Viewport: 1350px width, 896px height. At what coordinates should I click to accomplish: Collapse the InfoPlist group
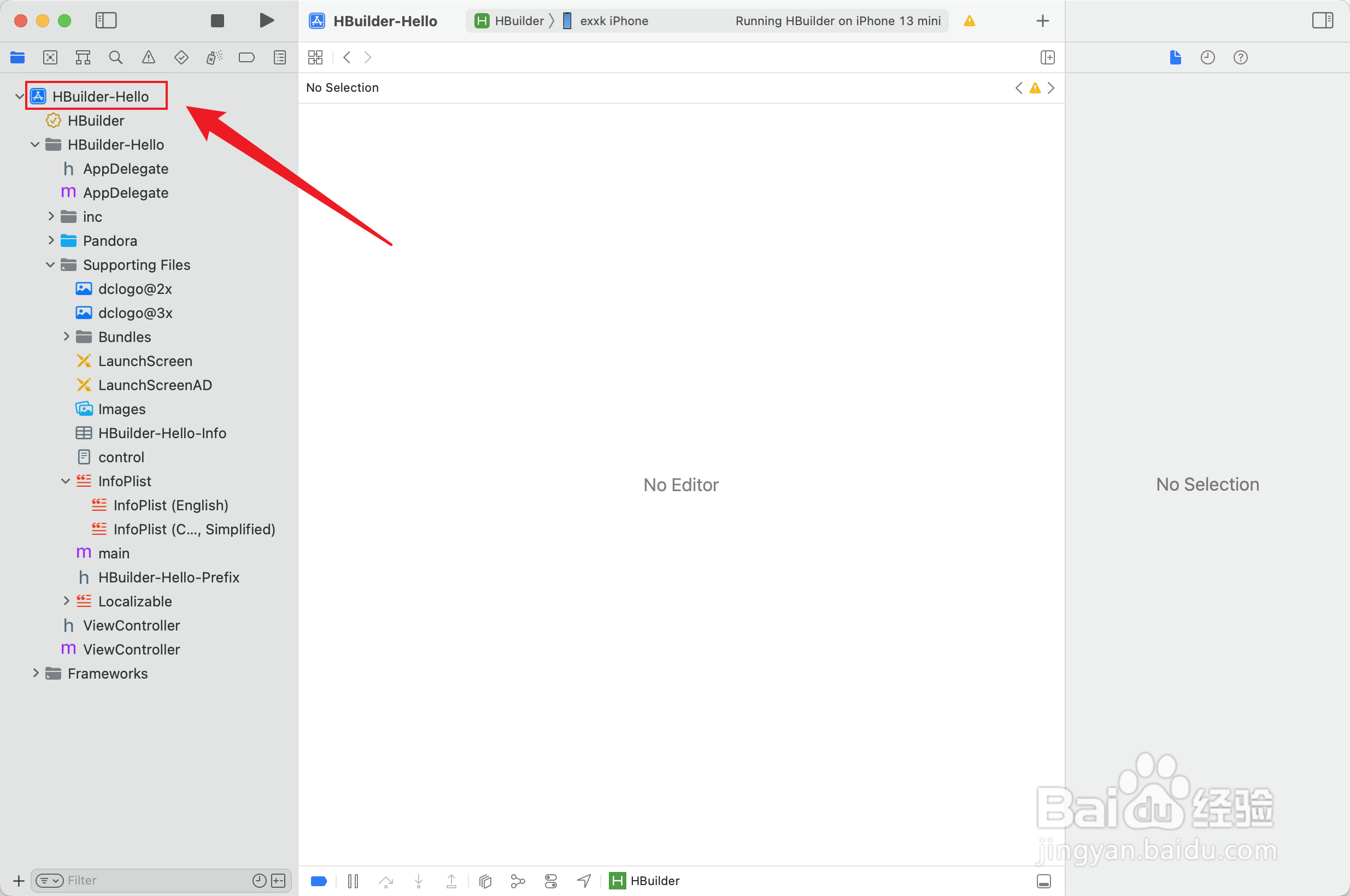click(x=66, y=481)
